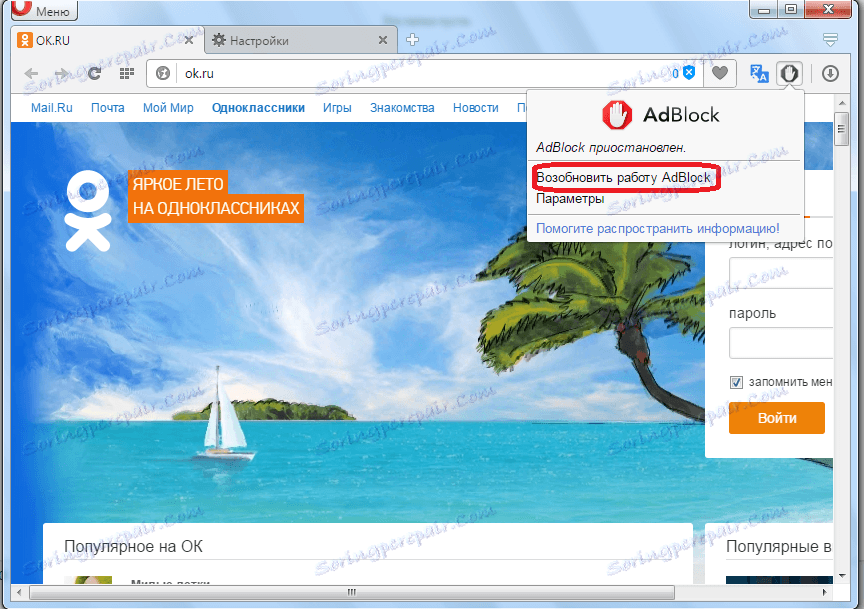Open a new tab with the plus button
The width and height of the screenshot is (864, 609).
click(412, 41)
